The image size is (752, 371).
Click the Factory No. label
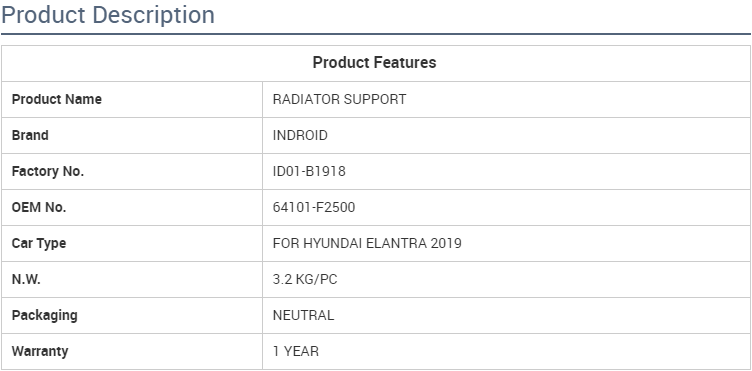pos(48,172)
